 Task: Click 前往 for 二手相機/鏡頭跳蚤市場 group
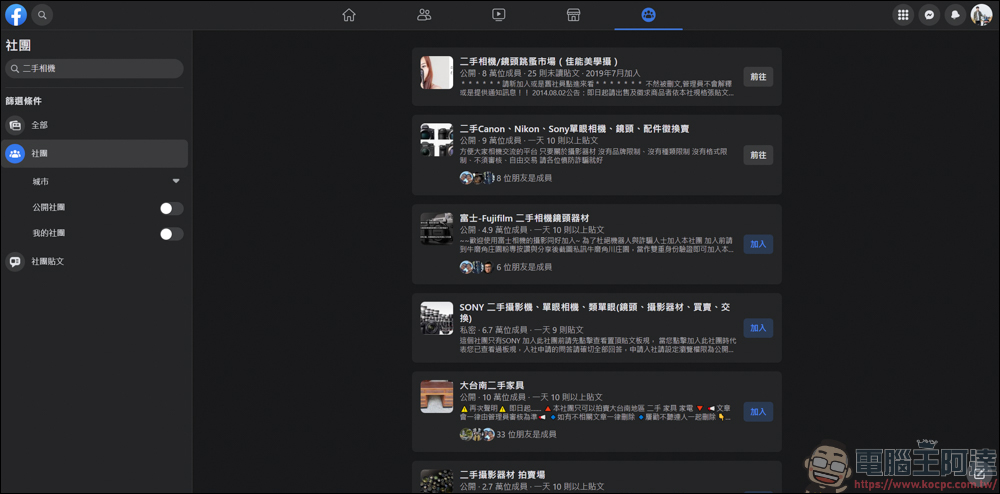758,77
